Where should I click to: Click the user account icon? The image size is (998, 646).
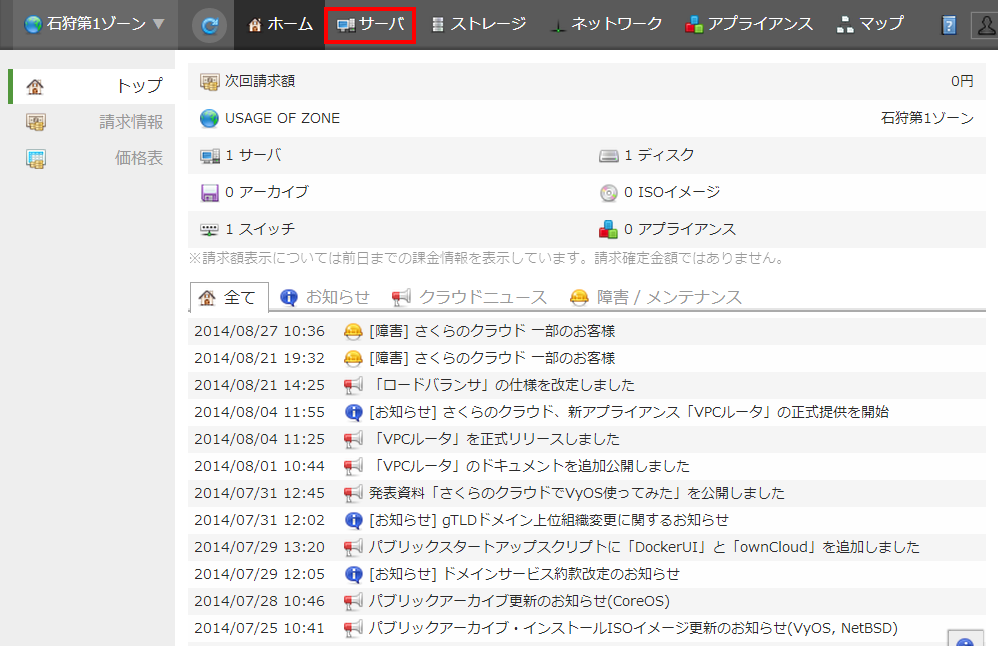[x=983, y=25]
